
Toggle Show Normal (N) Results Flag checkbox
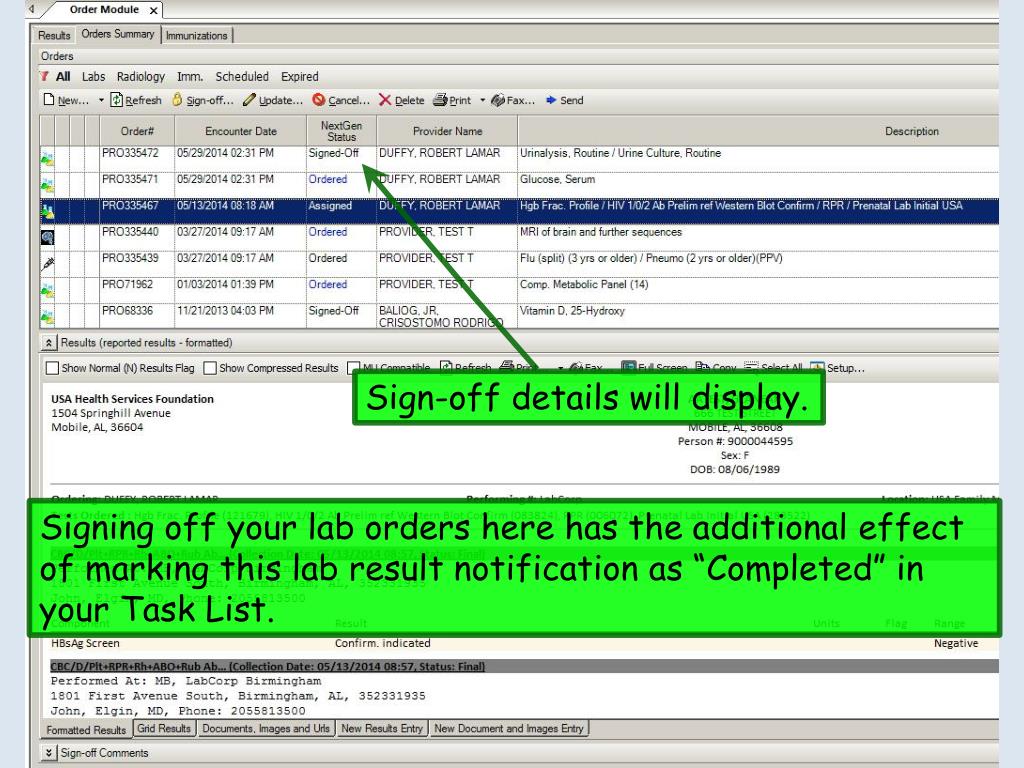tap(52, 368)
